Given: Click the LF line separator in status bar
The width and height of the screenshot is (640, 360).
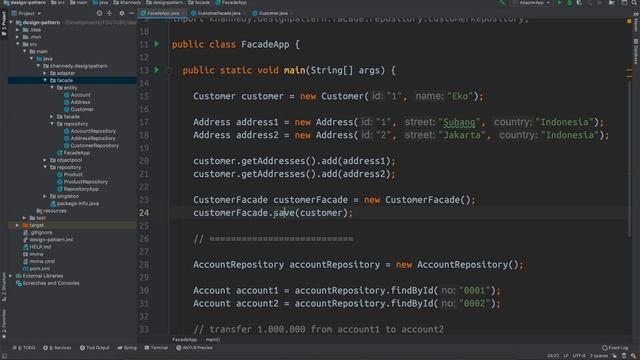Looking at the screenshot, I should click(x=566, y=356).
